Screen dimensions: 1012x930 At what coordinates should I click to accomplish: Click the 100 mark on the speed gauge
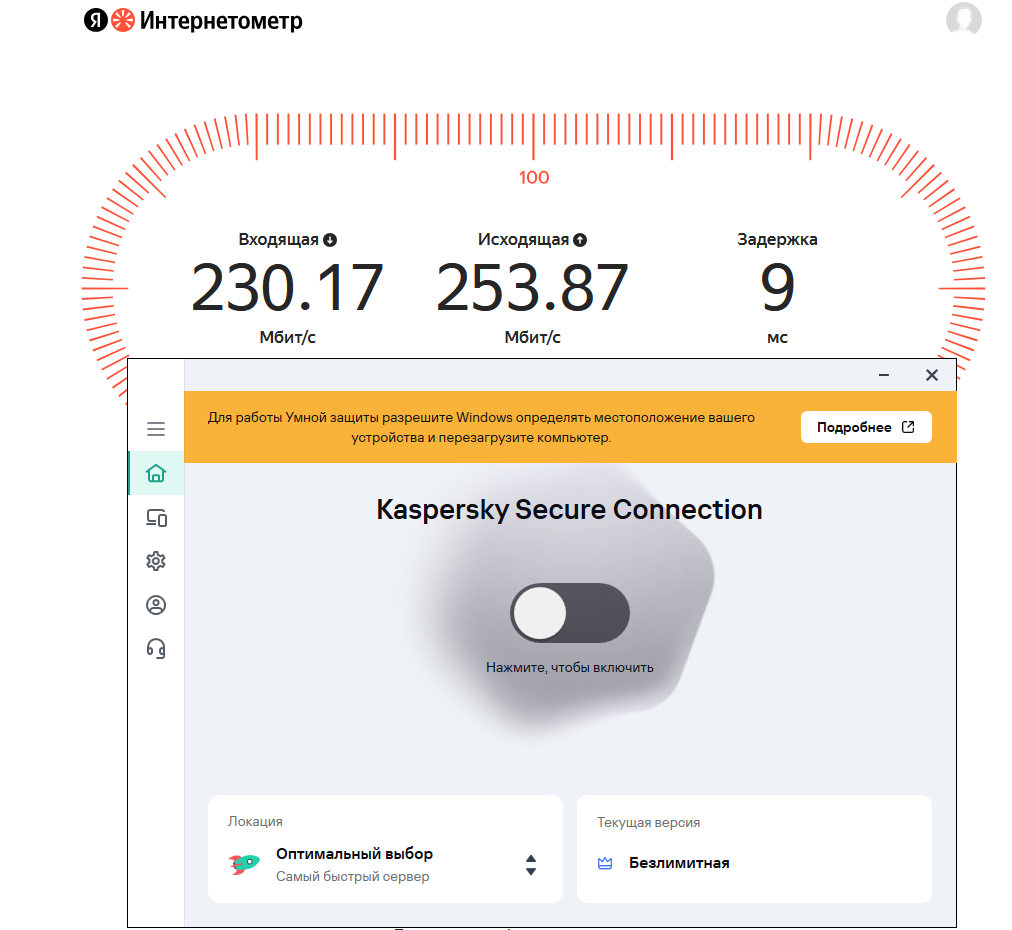(534, 177)
